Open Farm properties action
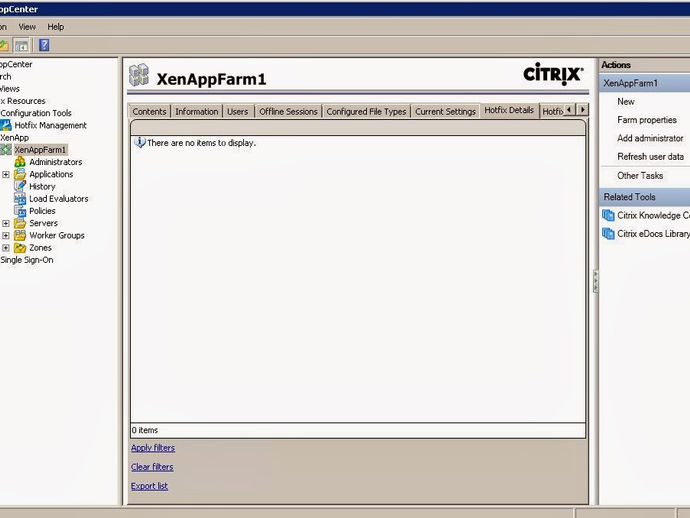The image size is (690, 518). pos(647,120)
